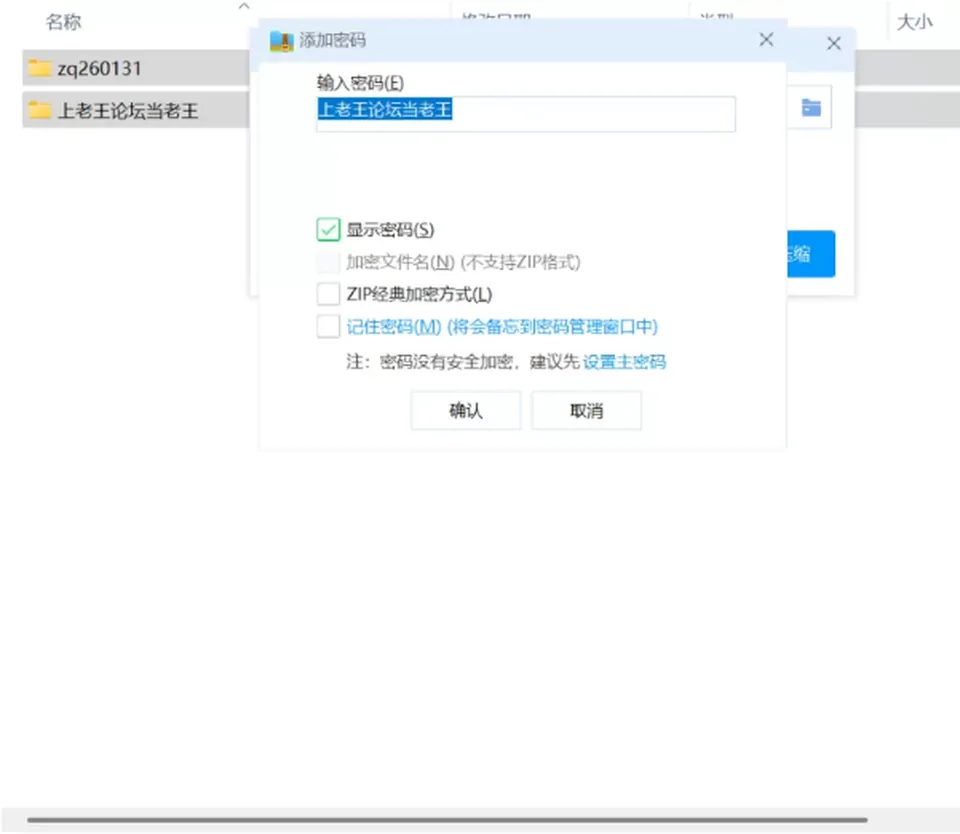960x834 pixels.
Task: Select the zq260131 folder name text
Action: (x=100, y=68)
